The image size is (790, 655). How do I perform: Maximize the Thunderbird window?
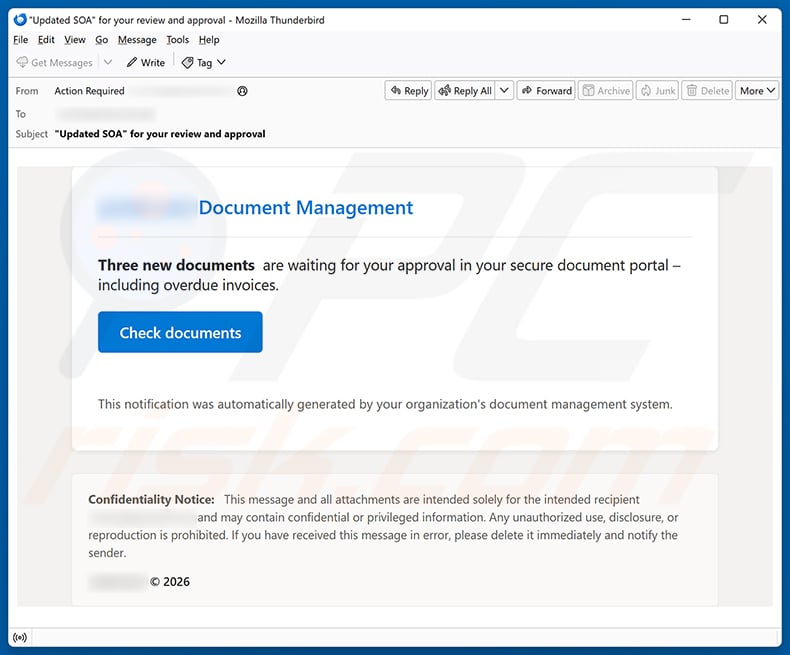point(723,20)
